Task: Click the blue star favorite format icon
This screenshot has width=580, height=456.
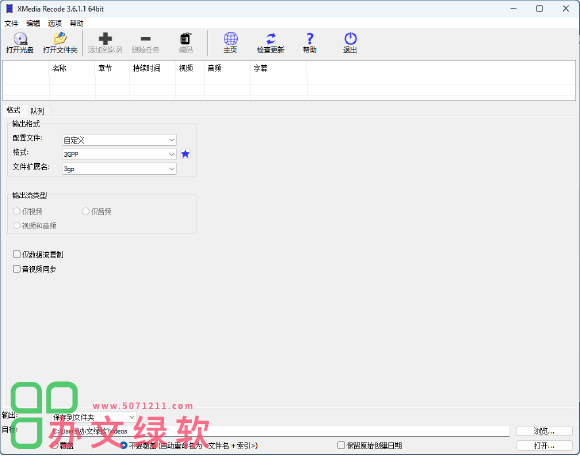Action: (x=185, y=154)
